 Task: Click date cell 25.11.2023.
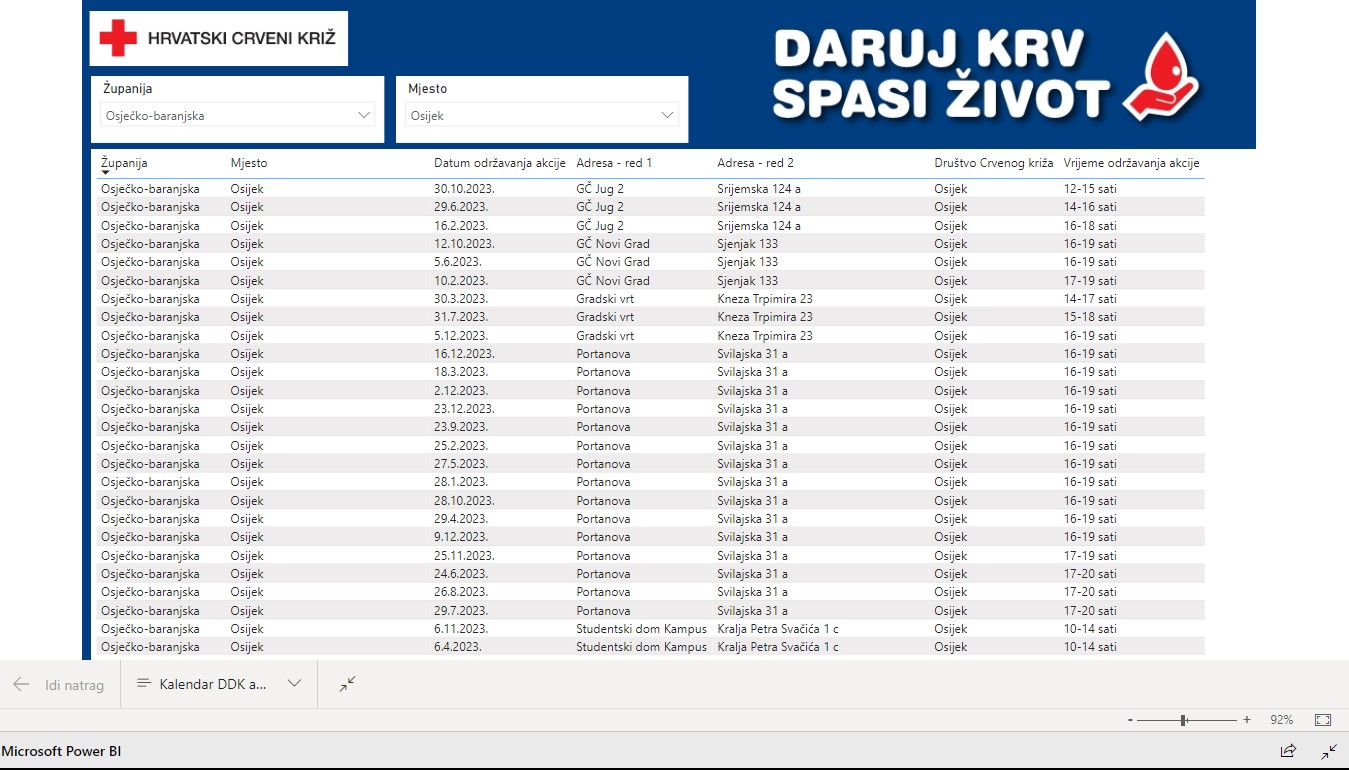[464, 556]
